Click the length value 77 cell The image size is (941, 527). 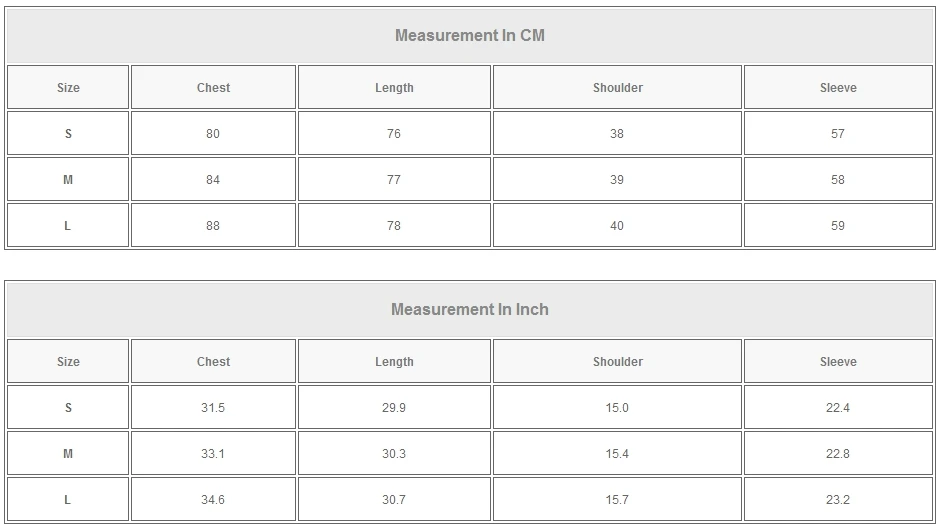click(394, 180)
